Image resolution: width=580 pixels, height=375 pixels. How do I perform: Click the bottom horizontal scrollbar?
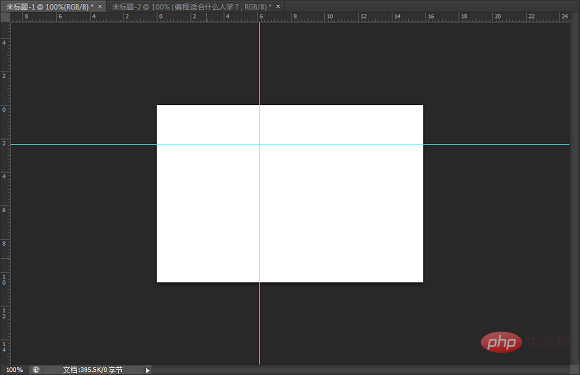[x=361, y=369]
